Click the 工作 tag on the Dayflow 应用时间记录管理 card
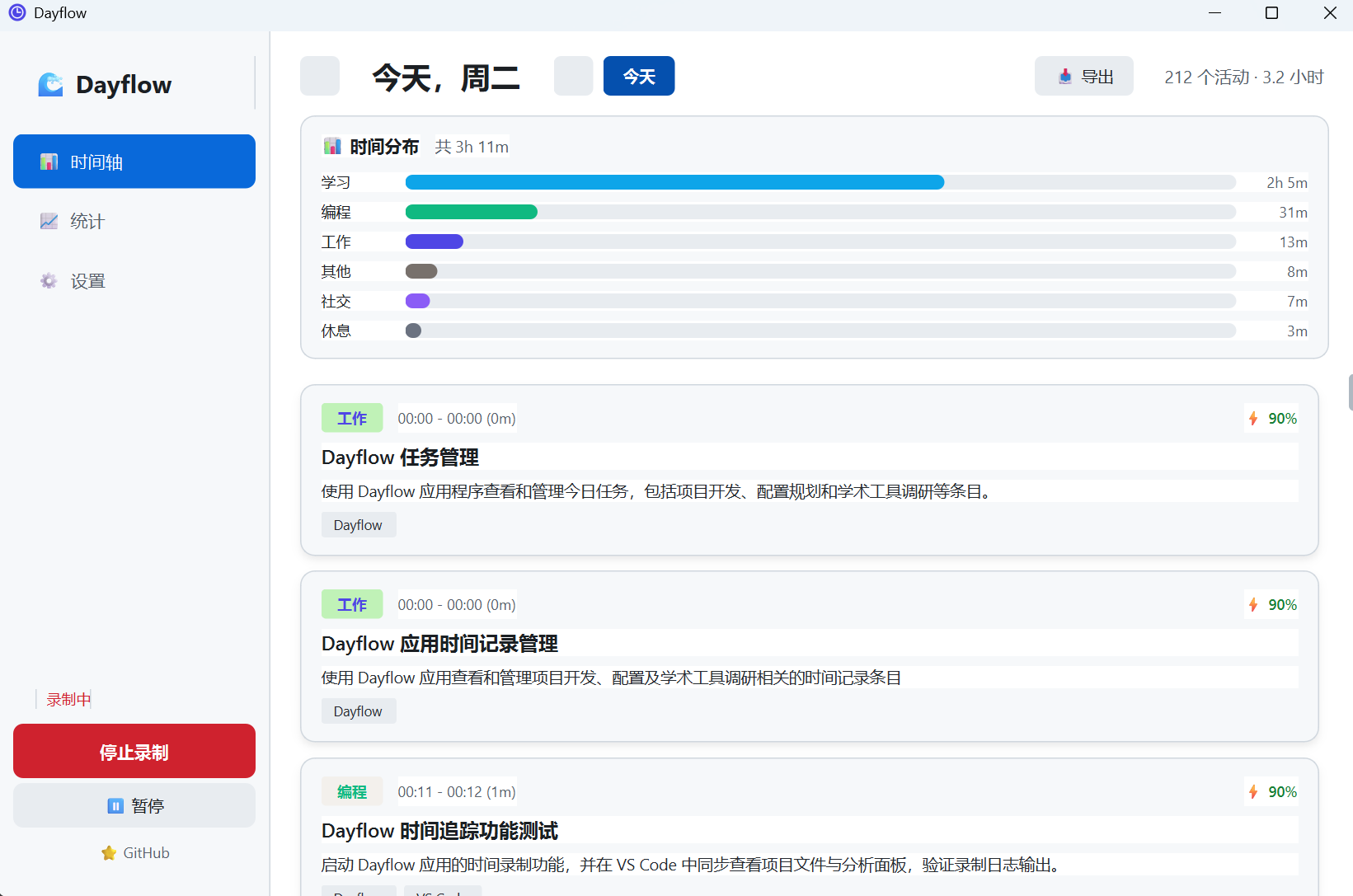This screenshot has height=896, width=1353. tap(352, 604)
